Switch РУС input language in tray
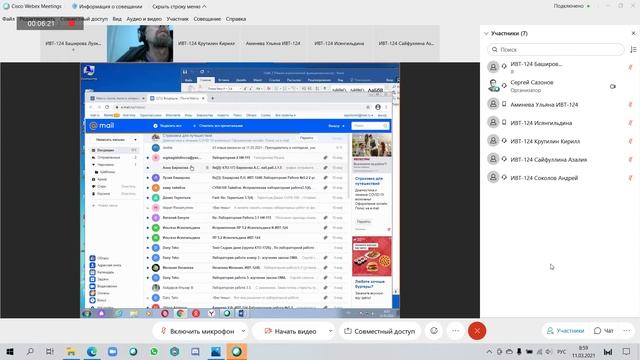Image resolution: width=640 pixels, height=360 pixels. (x=562, y=352)
